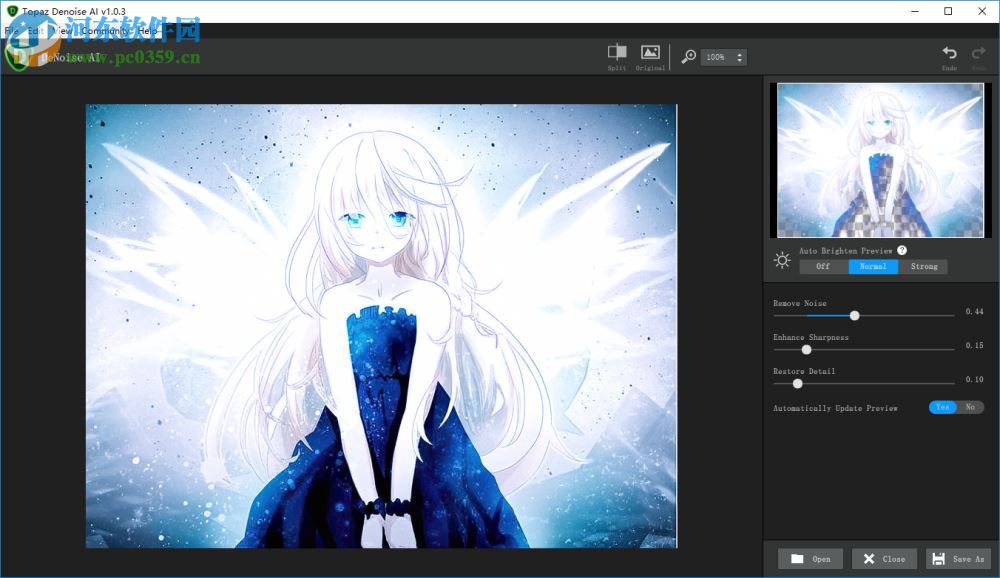Open the Community menu
The width and height of the screenshot is (1000, 578).
click(105, 31)
